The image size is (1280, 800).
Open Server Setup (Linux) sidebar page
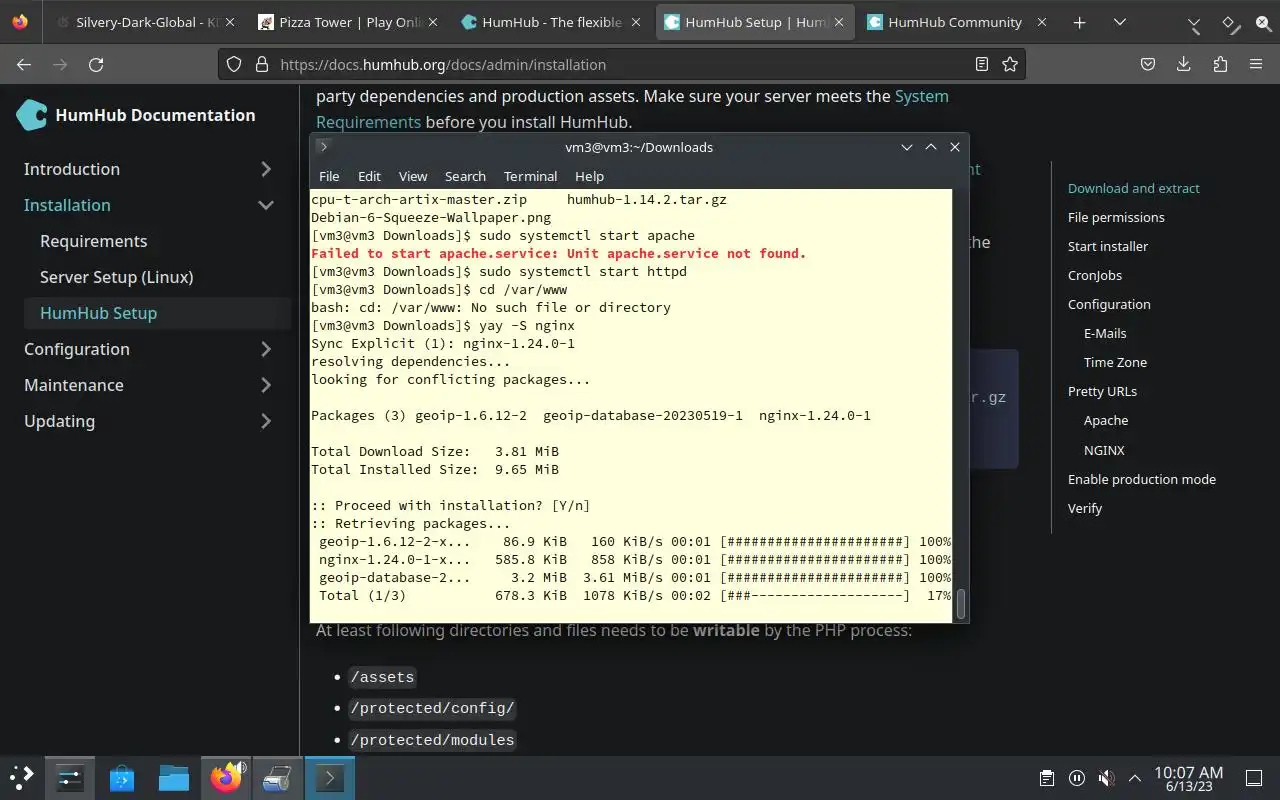[x=116, y=277]
